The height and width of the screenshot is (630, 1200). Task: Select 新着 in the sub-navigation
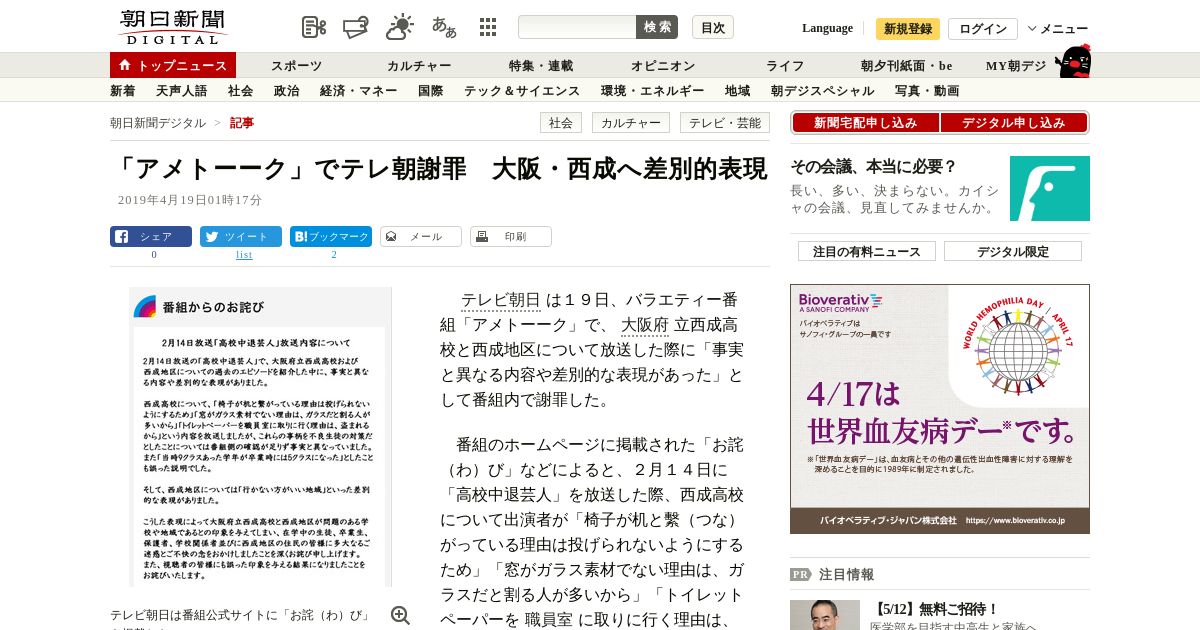coord(123,91)
